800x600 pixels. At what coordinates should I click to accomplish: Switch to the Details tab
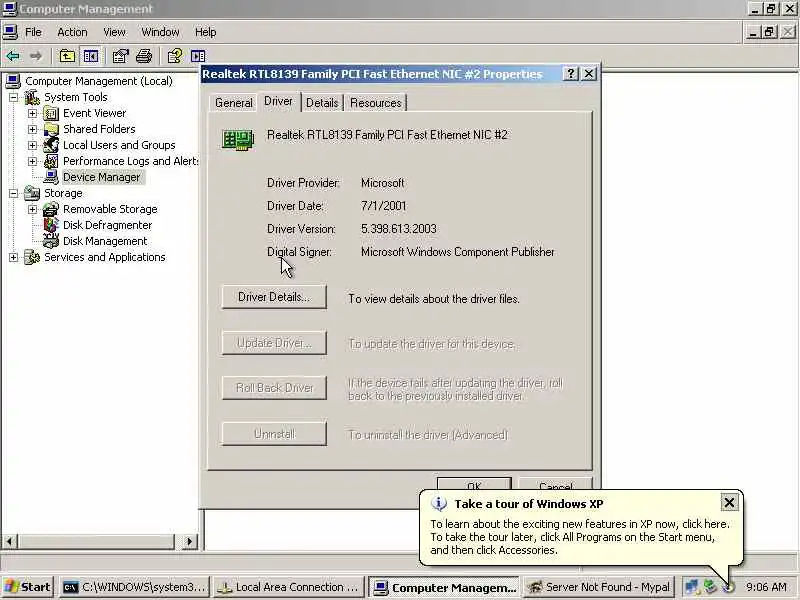[x=322, y=103]
